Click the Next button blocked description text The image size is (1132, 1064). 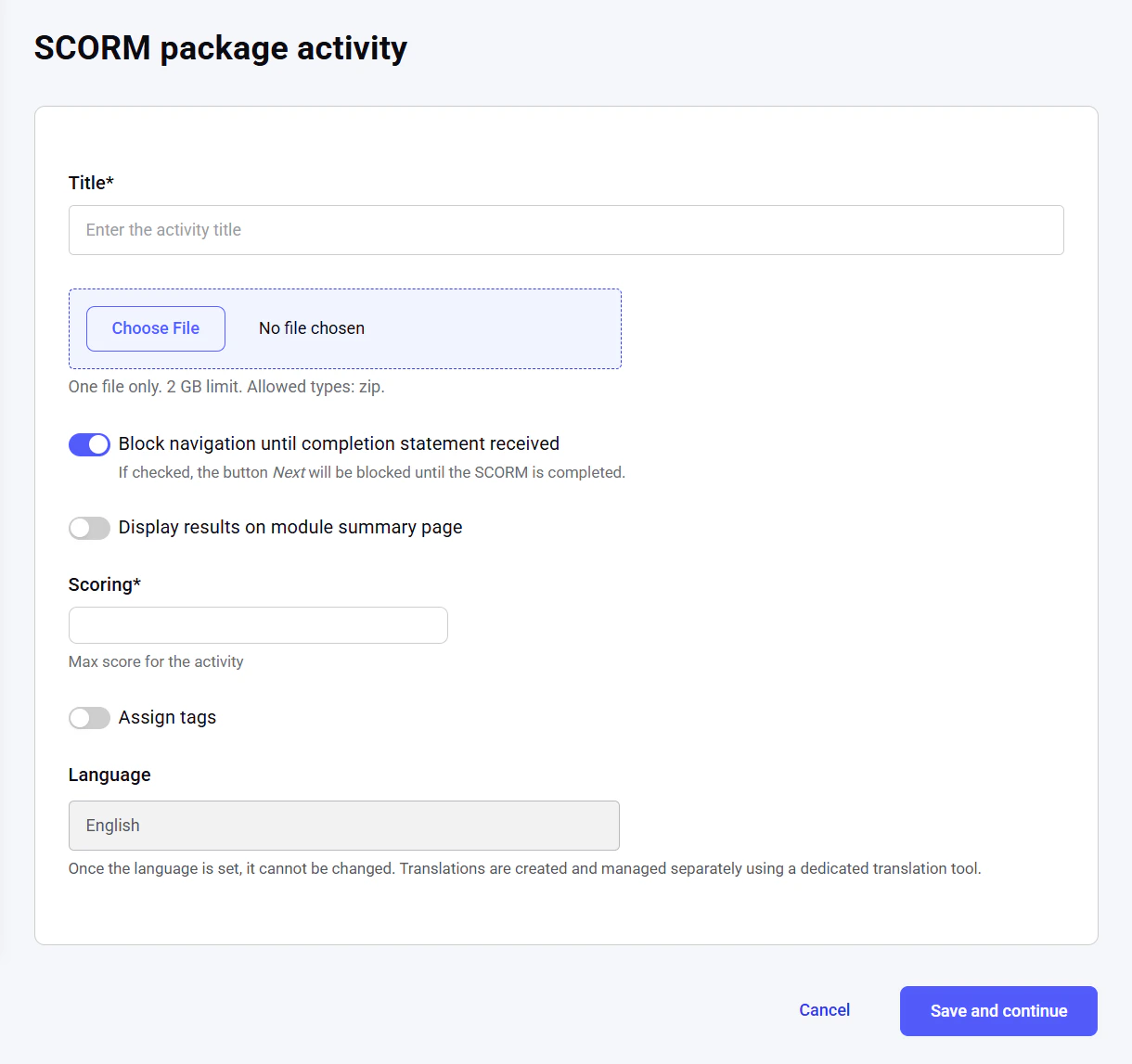click(371, 472)
